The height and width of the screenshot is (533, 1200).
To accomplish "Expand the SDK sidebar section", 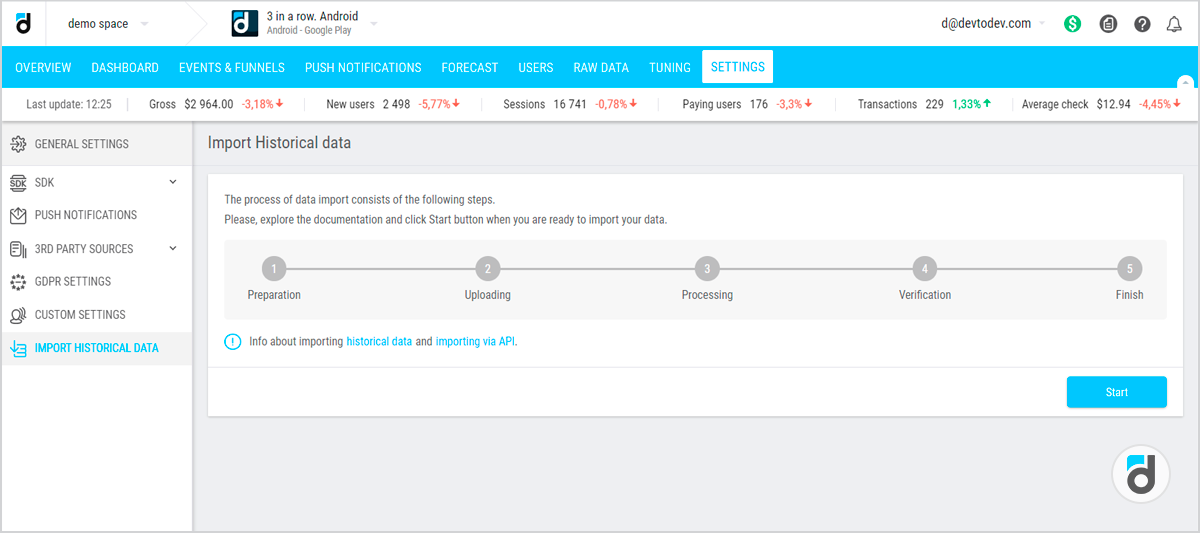I will click(172, 182).
